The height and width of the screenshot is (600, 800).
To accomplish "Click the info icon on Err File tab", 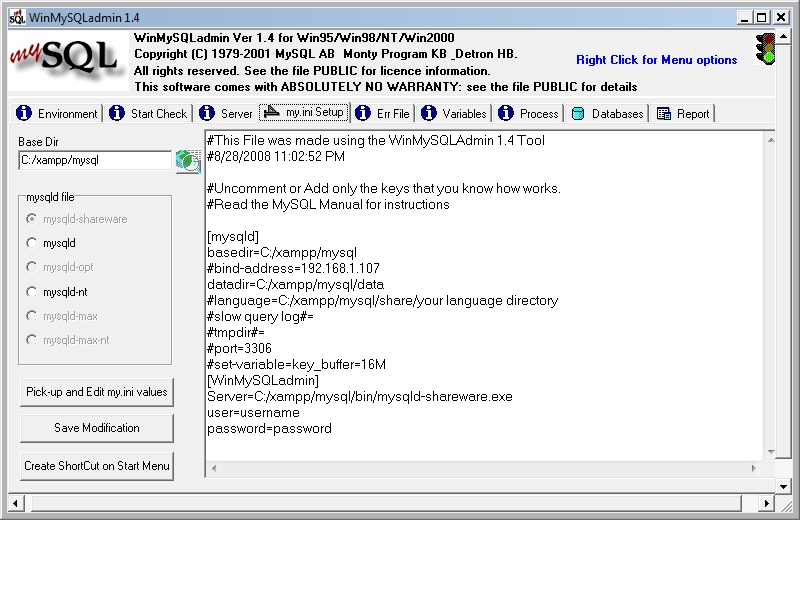I will pyautogui.click(x=363, y=113).
